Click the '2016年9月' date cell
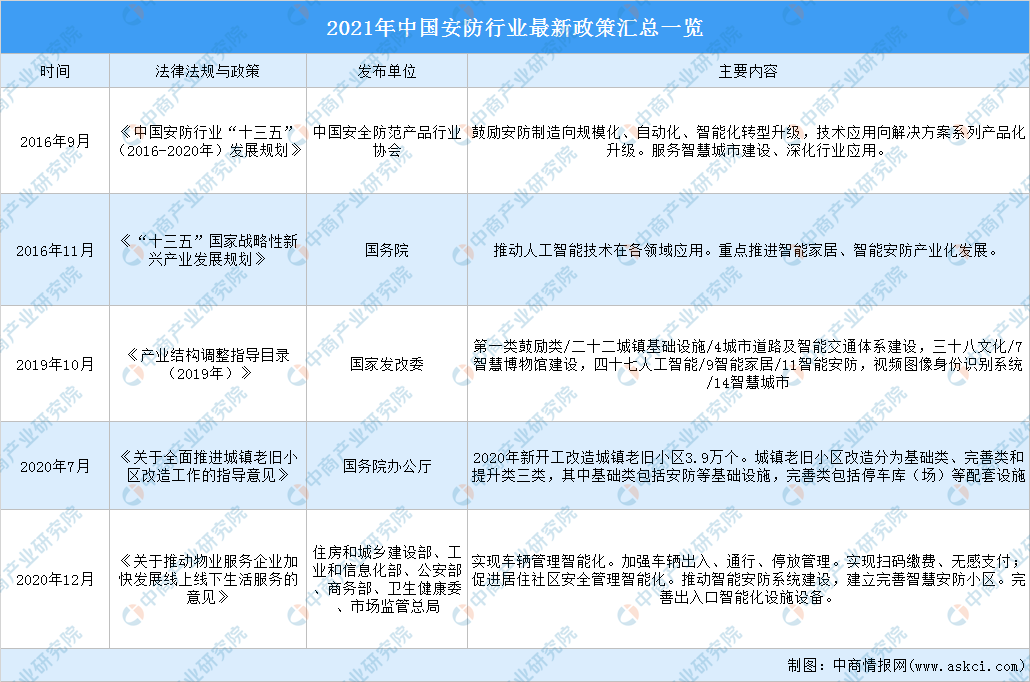The width and height of the screenshot is (1030, 682). pyautogui.click(x=55, y=141)
